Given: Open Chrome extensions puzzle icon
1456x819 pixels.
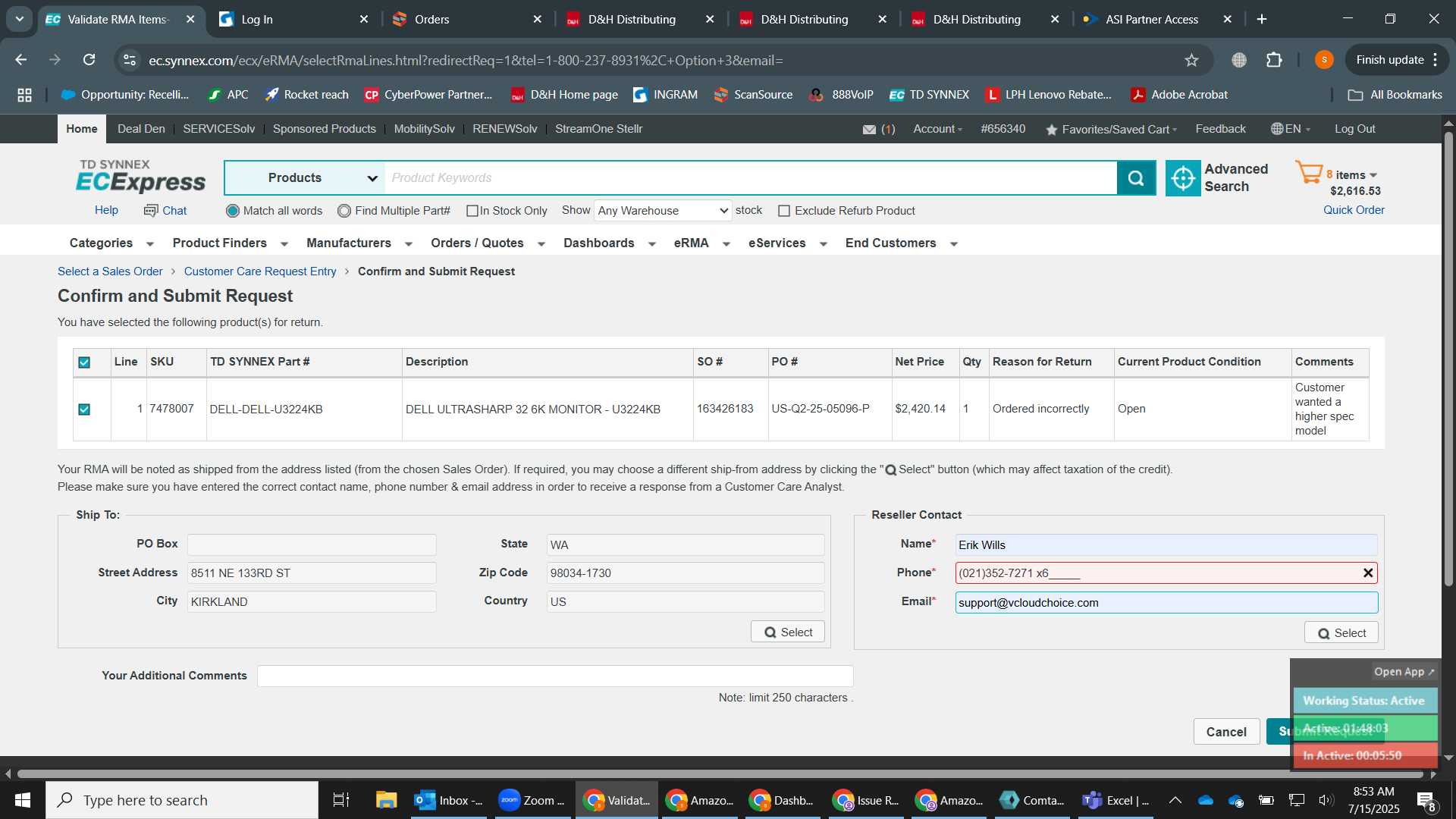Looking at the screenshot, I should (1274, 60).
